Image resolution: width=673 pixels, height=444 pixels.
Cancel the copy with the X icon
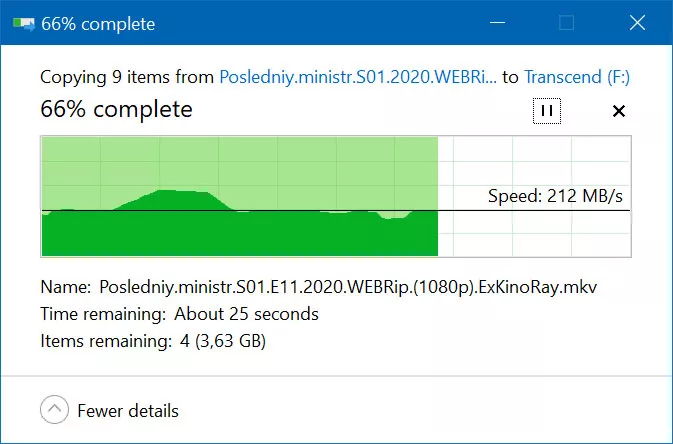point(618,111)
